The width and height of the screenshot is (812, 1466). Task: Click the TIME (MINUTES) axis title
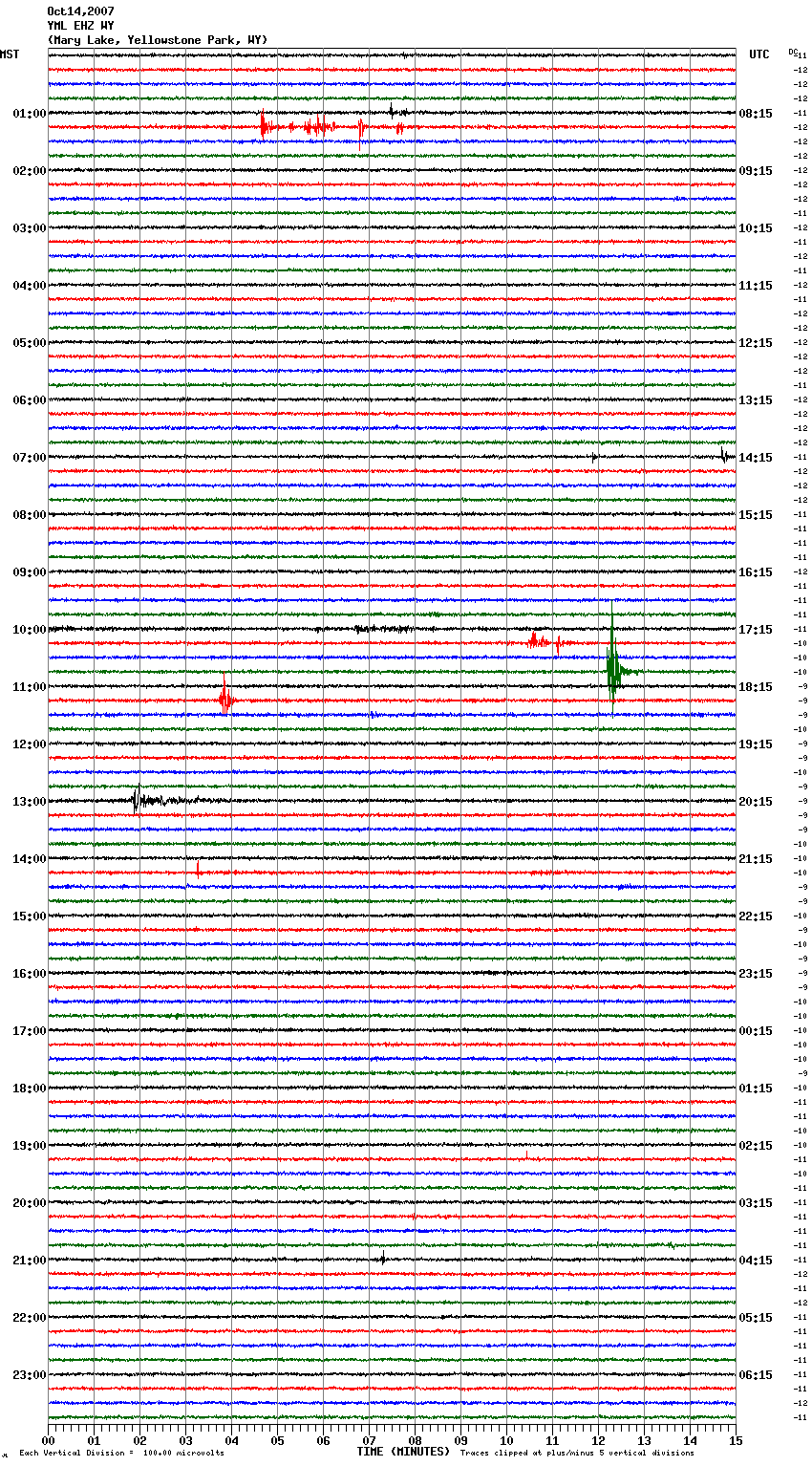pyautogui.click(x=403, y=1452)
